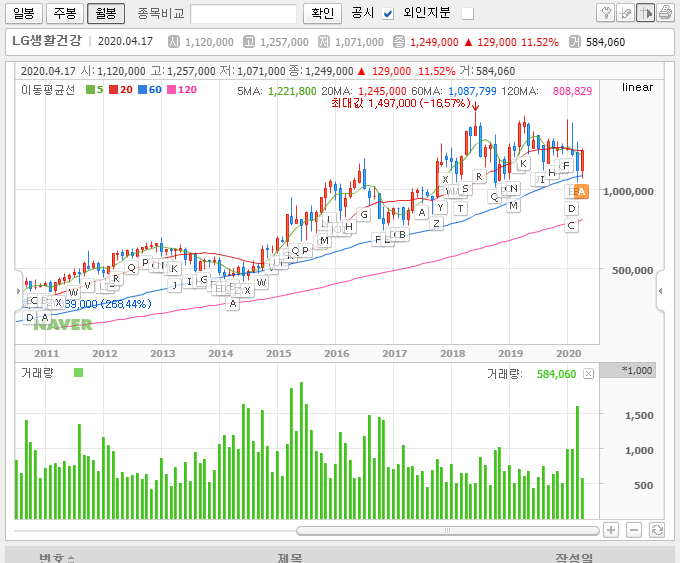Click the green 5-day MA swatch
The width and height of the screenshot is (692, 563).
[90, 90]
